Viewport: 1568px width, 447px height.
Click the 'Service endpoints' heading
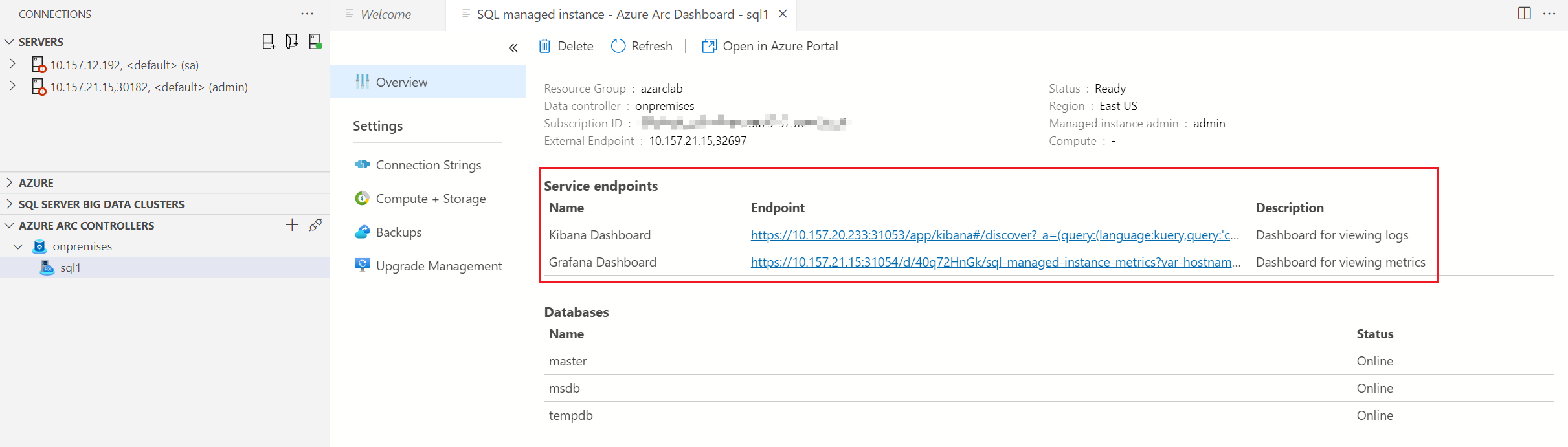[601, 186]
